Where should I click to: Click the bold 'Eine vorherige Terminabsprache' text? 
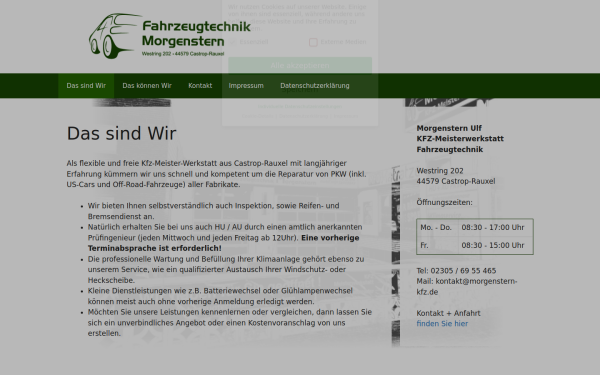(x=223, y=243)
